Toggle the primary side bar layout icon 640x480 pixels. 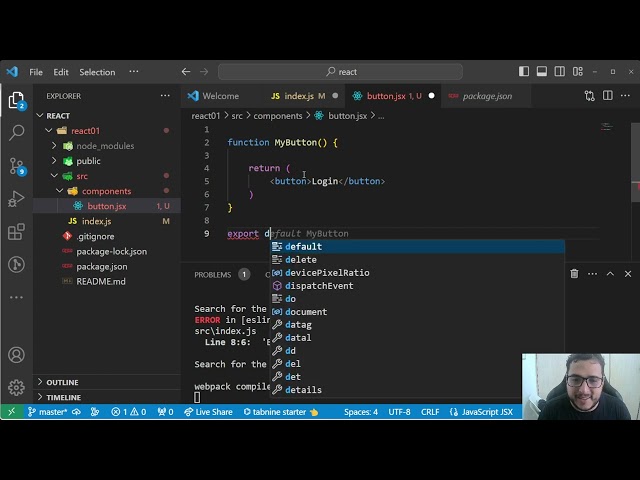(524, 71)
